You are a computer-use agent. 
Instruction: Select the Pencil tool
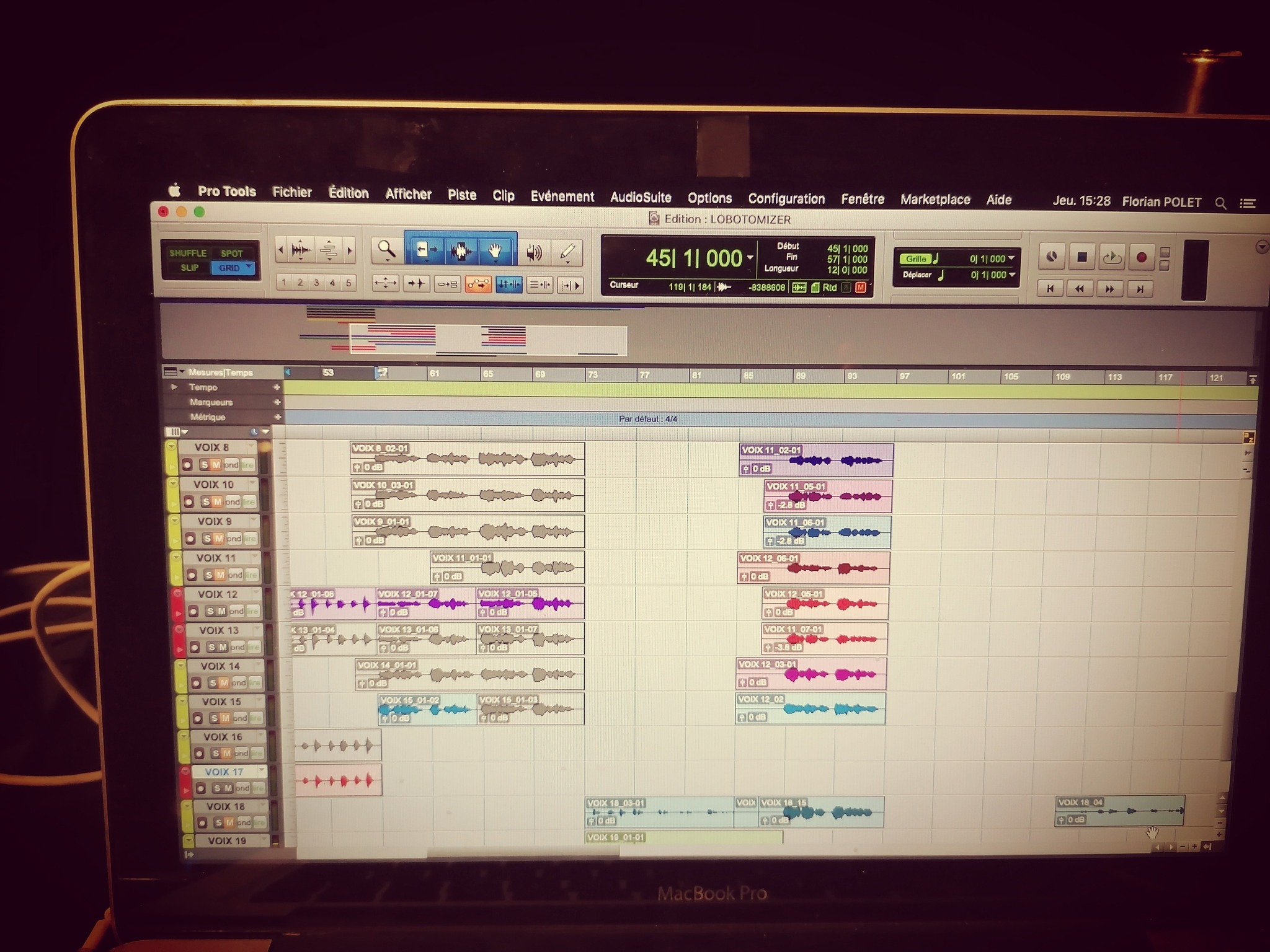click(x=567, y=252)
